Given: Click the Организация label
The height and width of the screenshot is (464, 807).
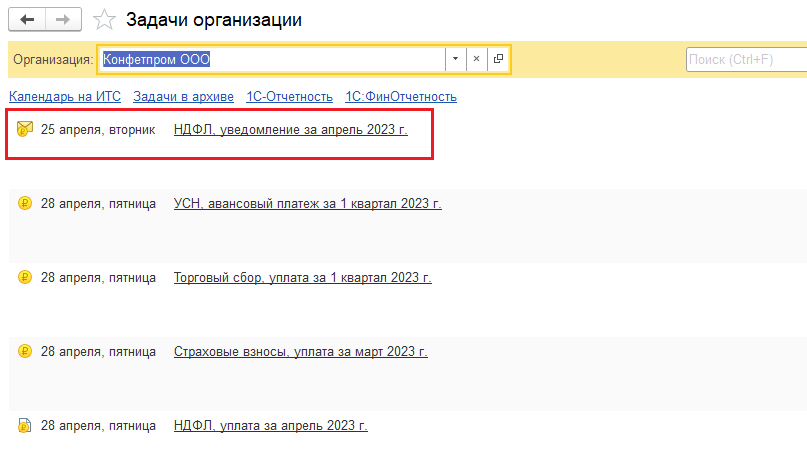Looking at the screenshot, I should pyautogui.click(x=53, y=60).
